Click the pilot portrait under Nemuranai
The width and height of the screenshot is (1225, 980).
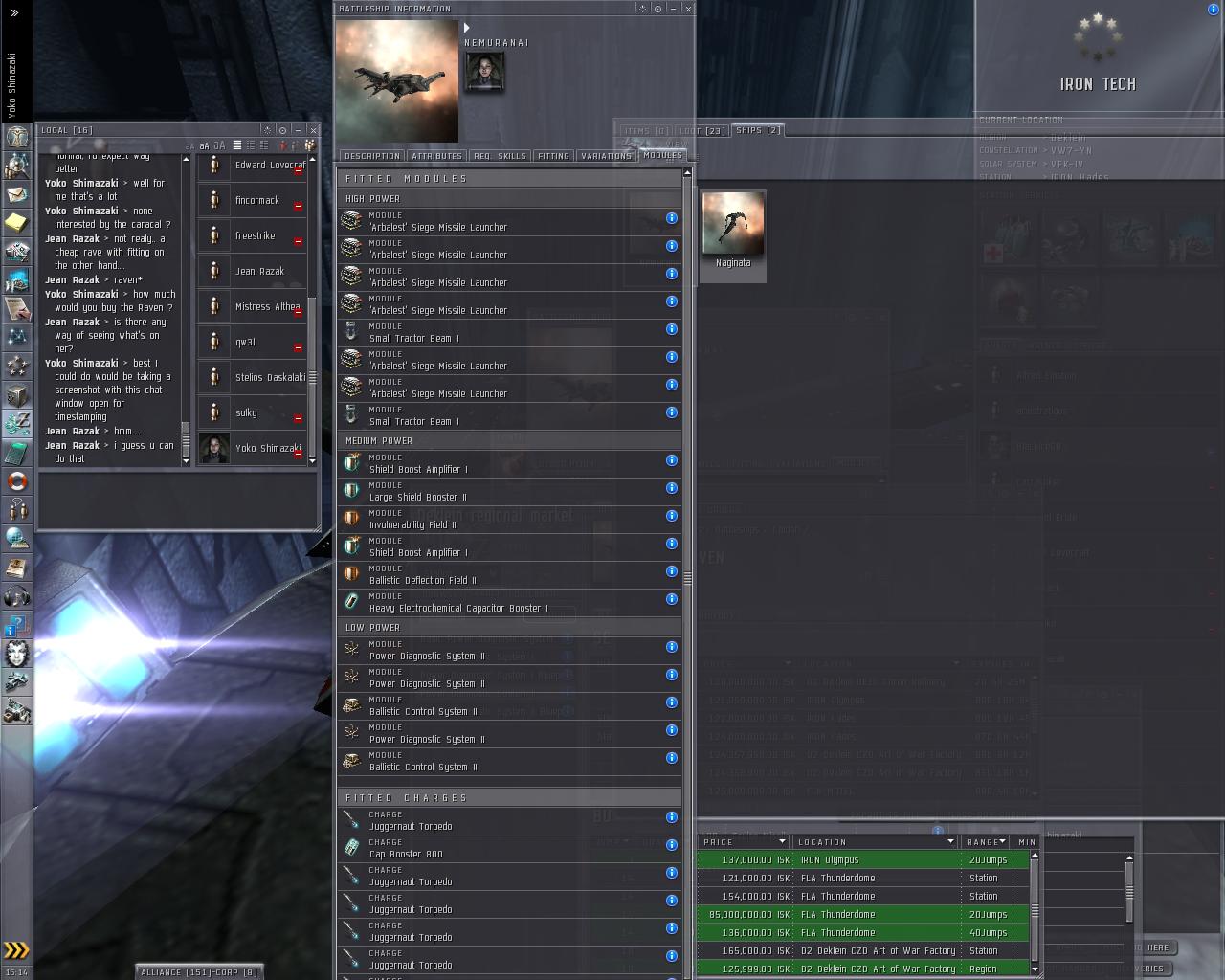[484, 72]
